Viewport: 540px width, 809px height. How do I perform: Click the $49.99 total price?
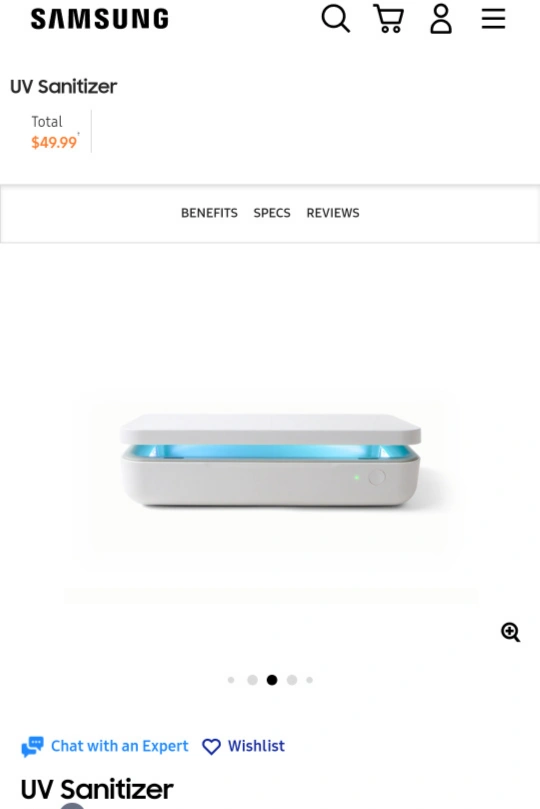(54, 142)
